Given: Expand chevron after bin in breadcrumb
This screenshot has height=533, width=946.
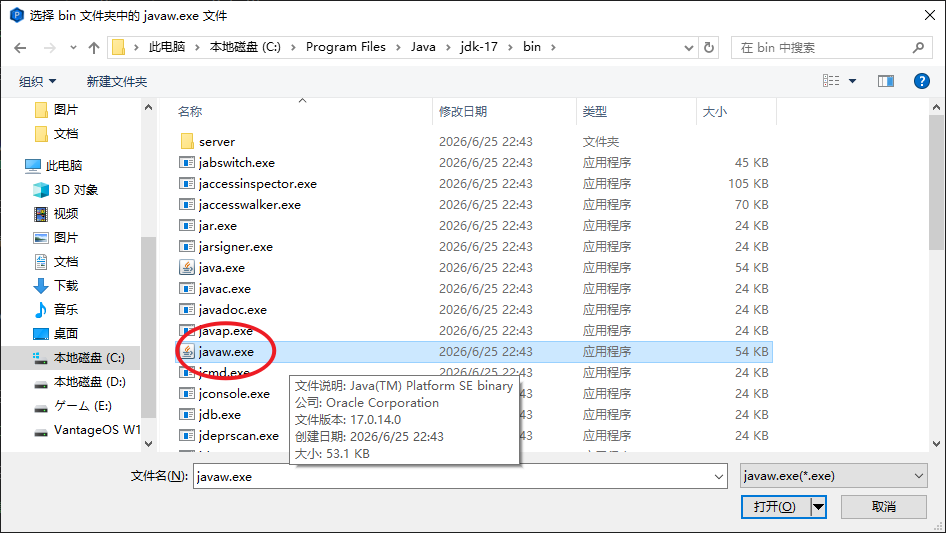Looking at the screenshot, I should tap(553, 48).
